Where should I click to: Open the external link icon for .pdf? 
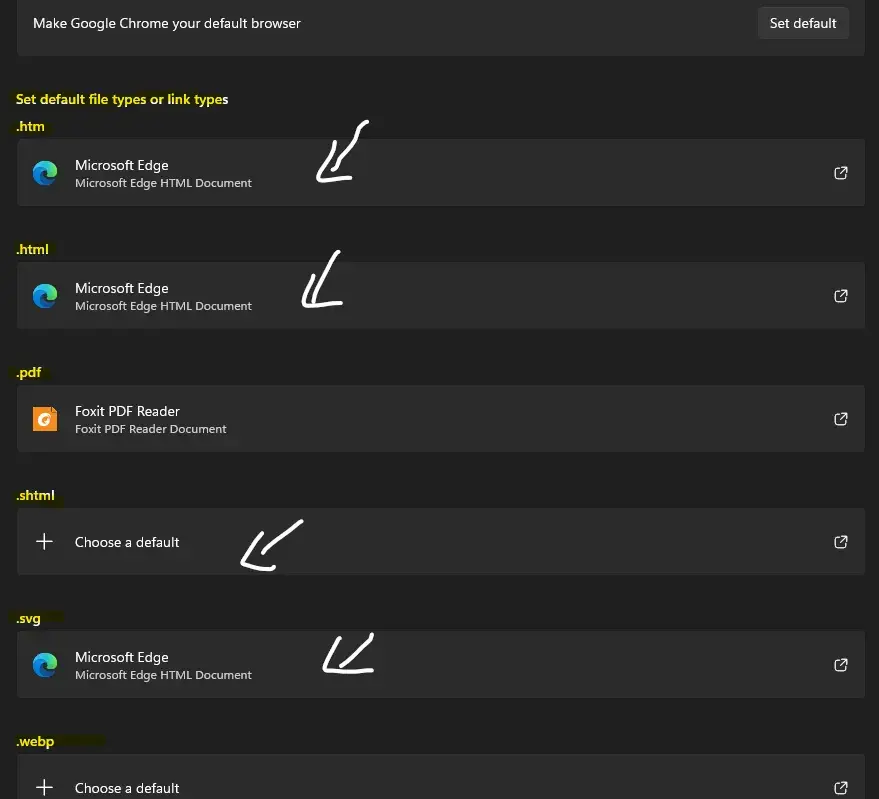pos(841,419)
